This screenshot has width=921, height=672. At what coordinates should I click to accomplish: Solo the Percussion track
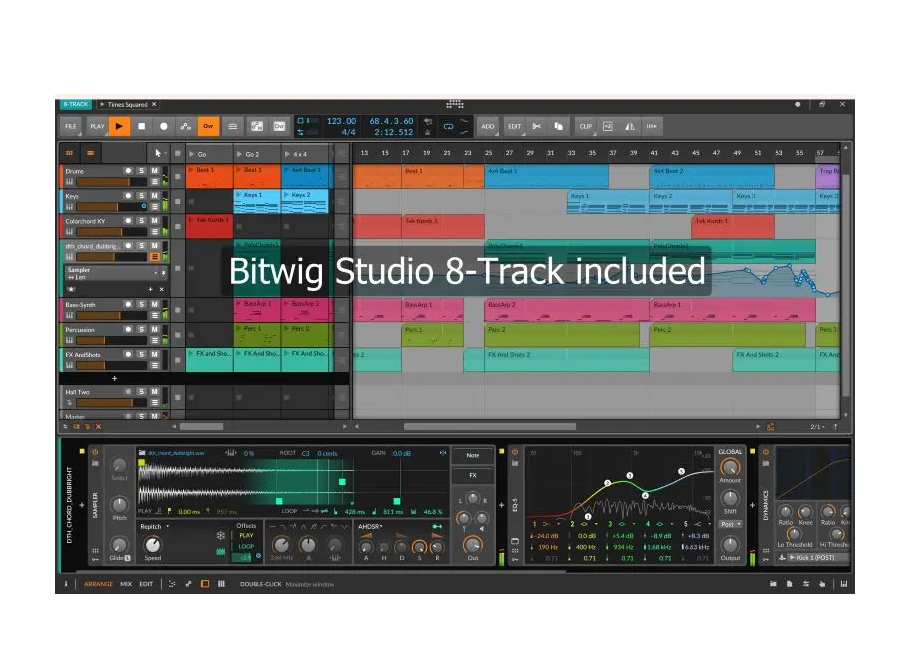tap(142, 328)
